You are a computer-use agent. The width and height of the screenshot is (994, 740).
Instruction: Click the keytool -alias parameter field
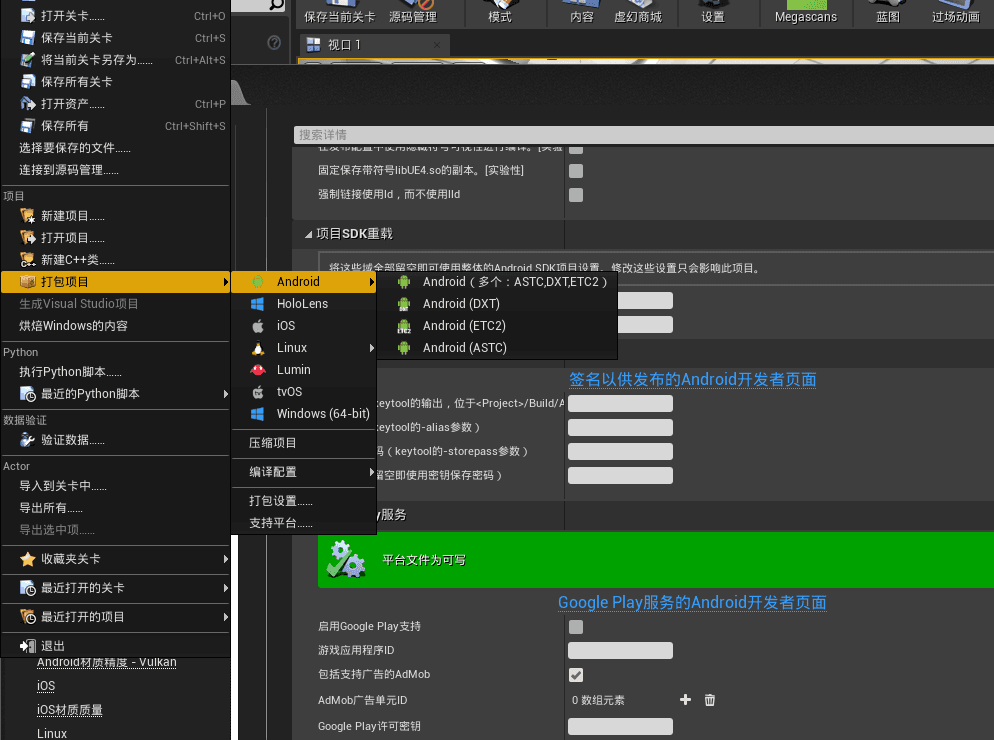(x=620, y=427)
